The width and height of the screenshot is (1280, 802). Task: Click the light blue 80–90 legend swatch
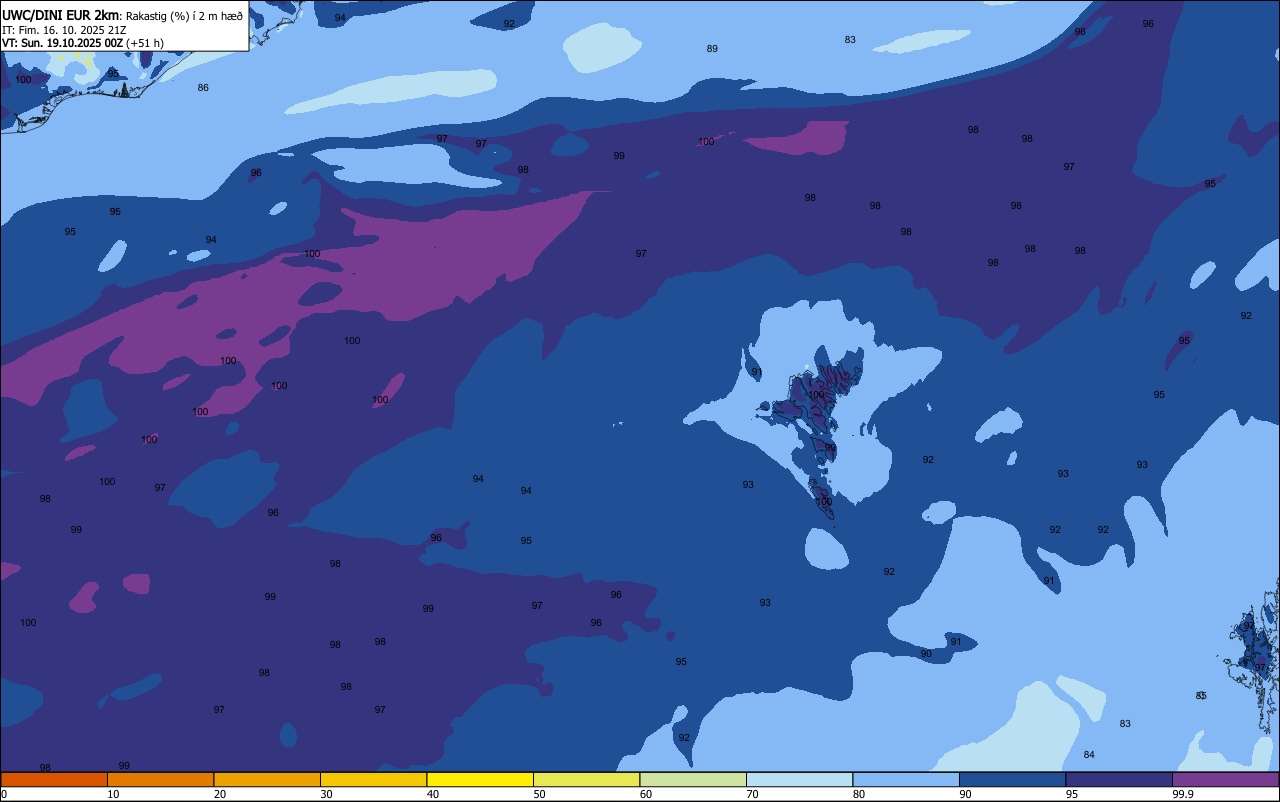[906, 779]
